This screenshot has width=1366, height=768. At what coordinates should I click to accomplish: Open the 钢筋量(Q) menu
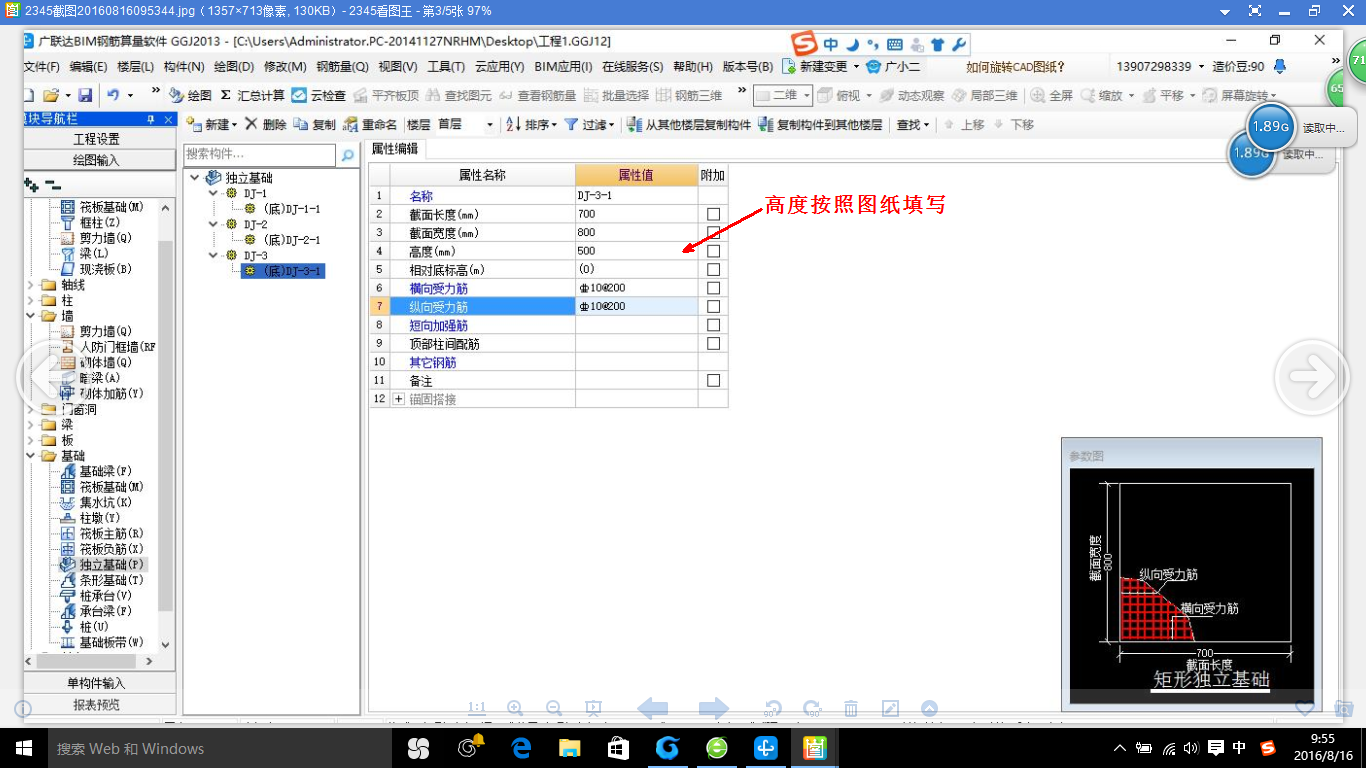click(x=343, y=67)
